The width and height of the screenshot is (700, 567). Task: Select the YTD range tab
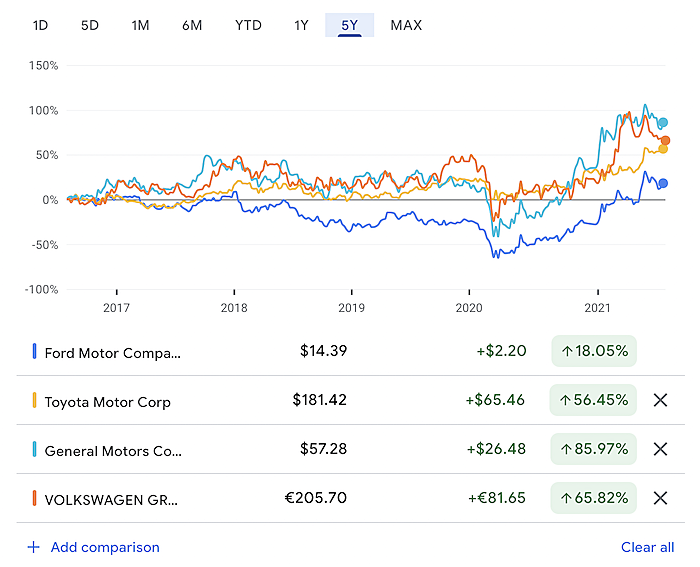tap(248, 25)
